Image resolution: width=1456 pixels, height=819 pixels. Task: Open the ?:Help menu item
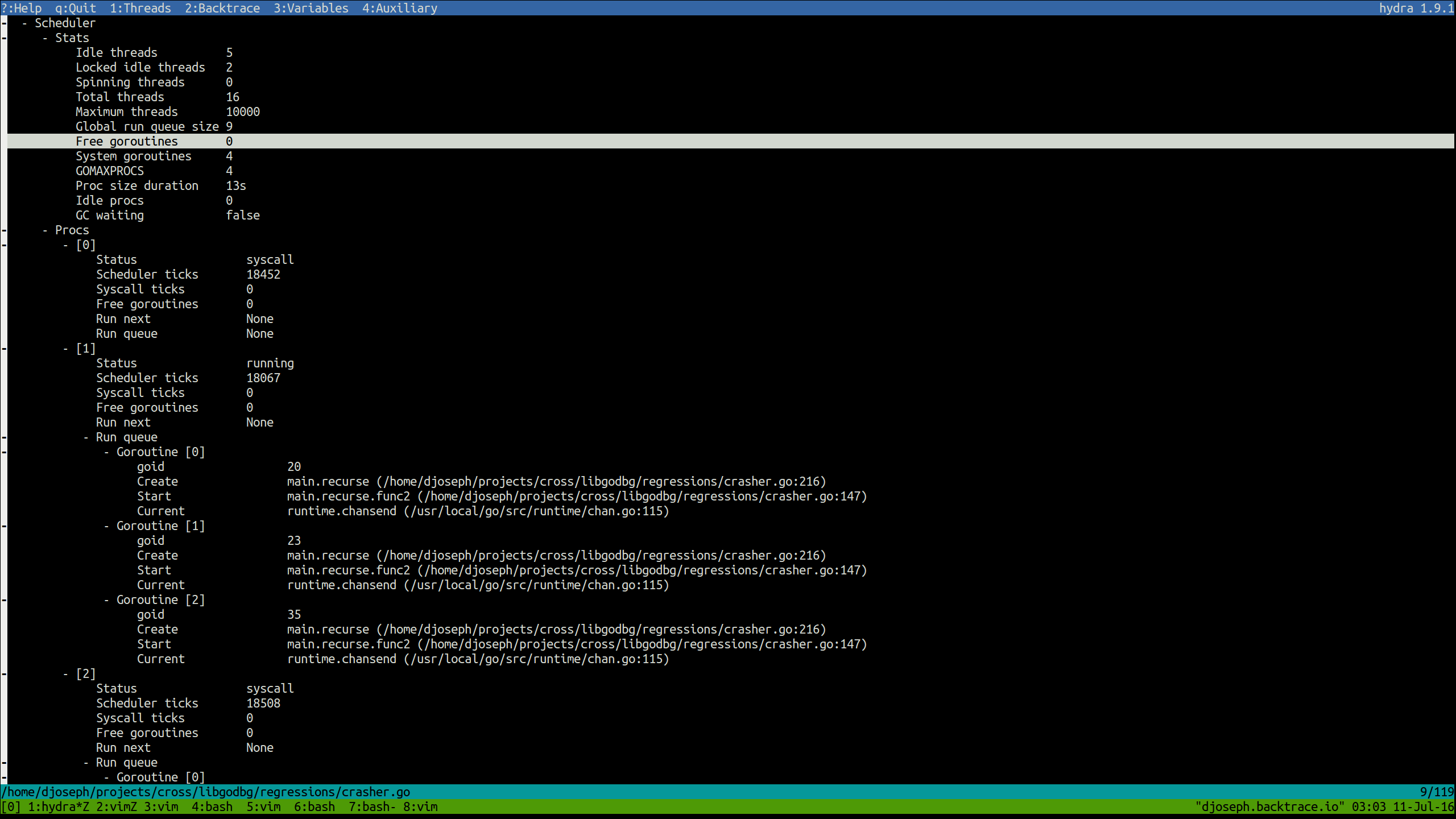point(22,8)
